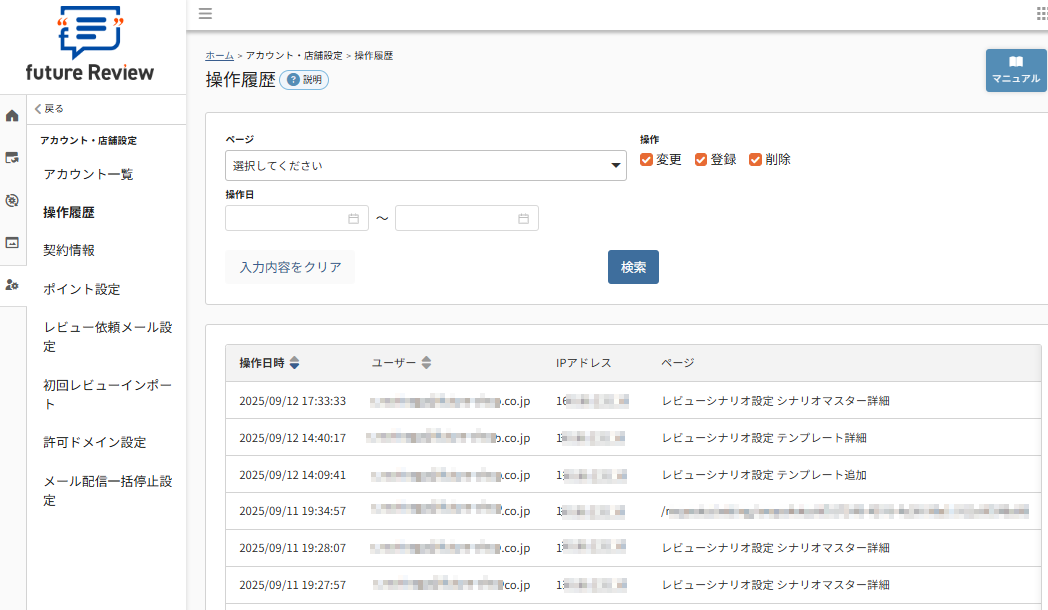This screenshot has height=610, width=1048.
Task: Open the ページ dropdown showing 選択してください
Action: pyautogui.click(x=425, y=165)
